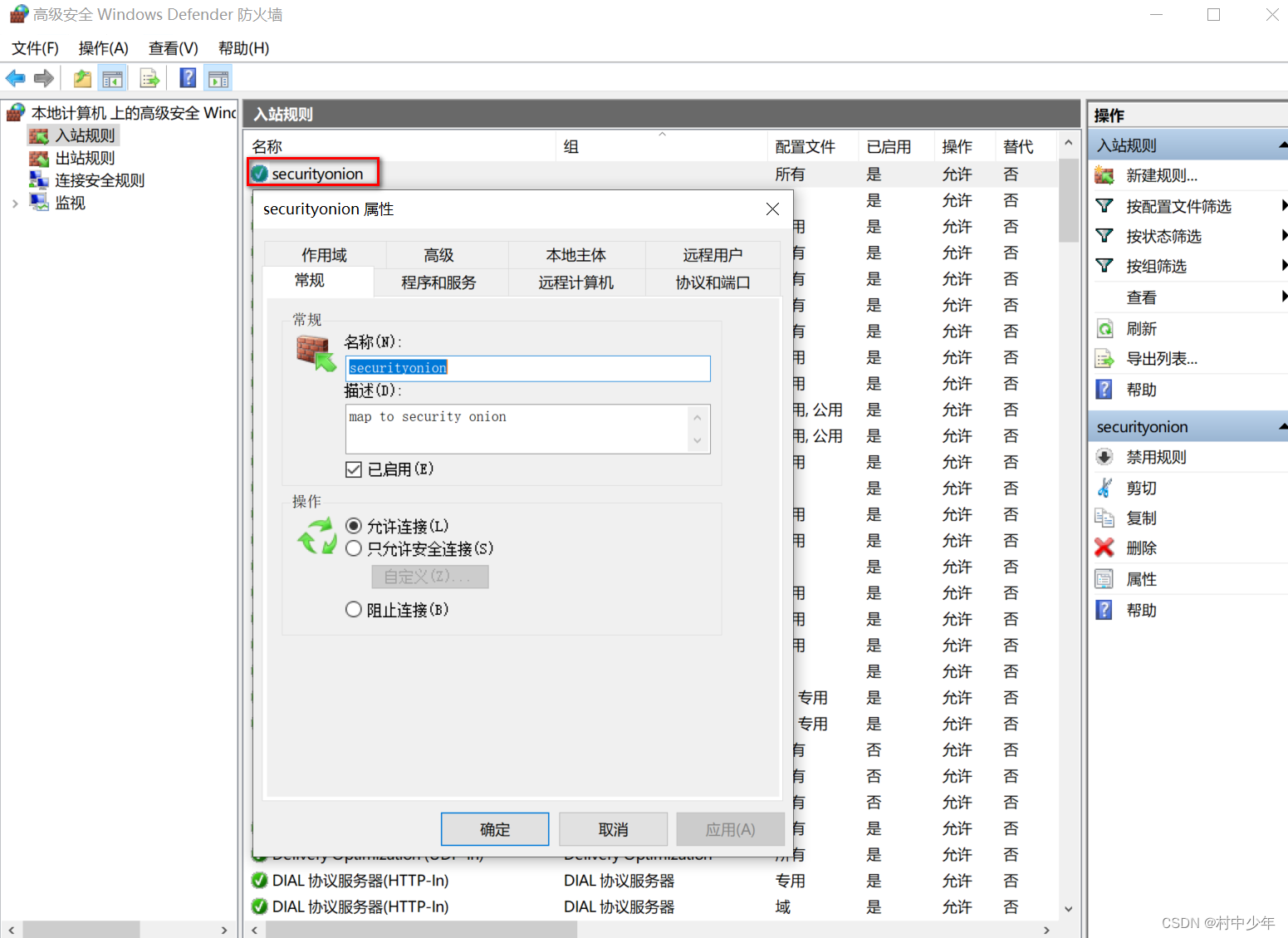Image resolution: width=1288 pixels, height=938 pixels.
Task: Click the up-one-level folder toolbar icon
Action: tap(82, 79)
